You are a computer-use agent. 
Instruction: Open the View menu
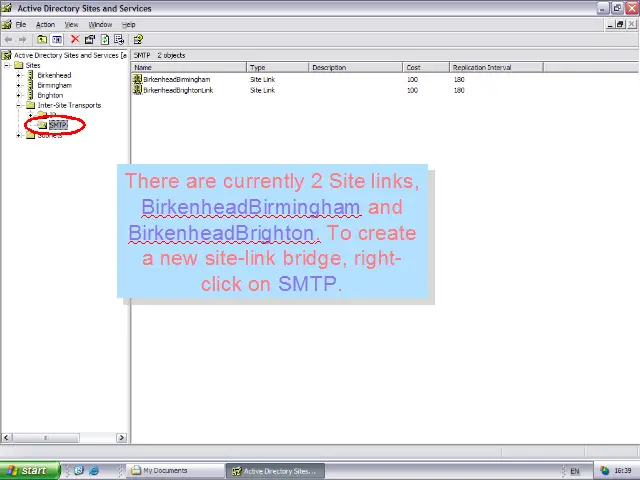click(71, 24)
